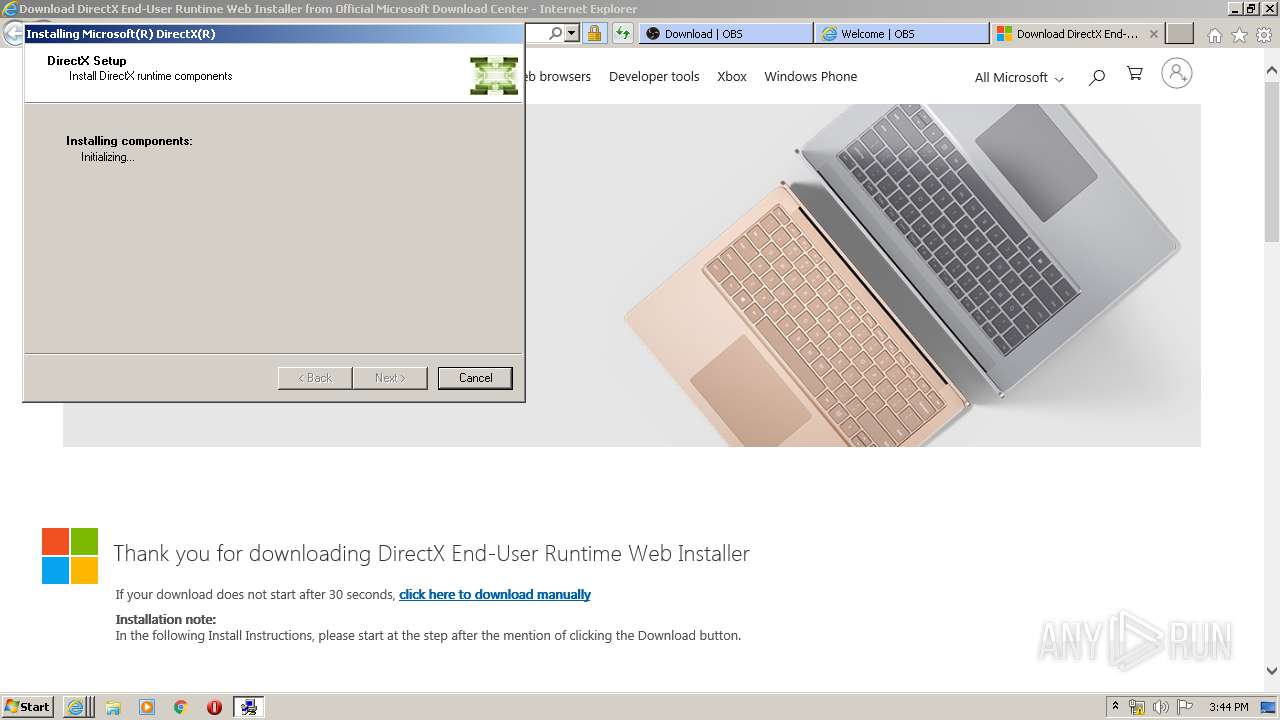Image resolution: width=1280 pixels, height=720 pixels.
Task: Open a new blank tab in Internet Explorer
Action: pos(1180,34)
